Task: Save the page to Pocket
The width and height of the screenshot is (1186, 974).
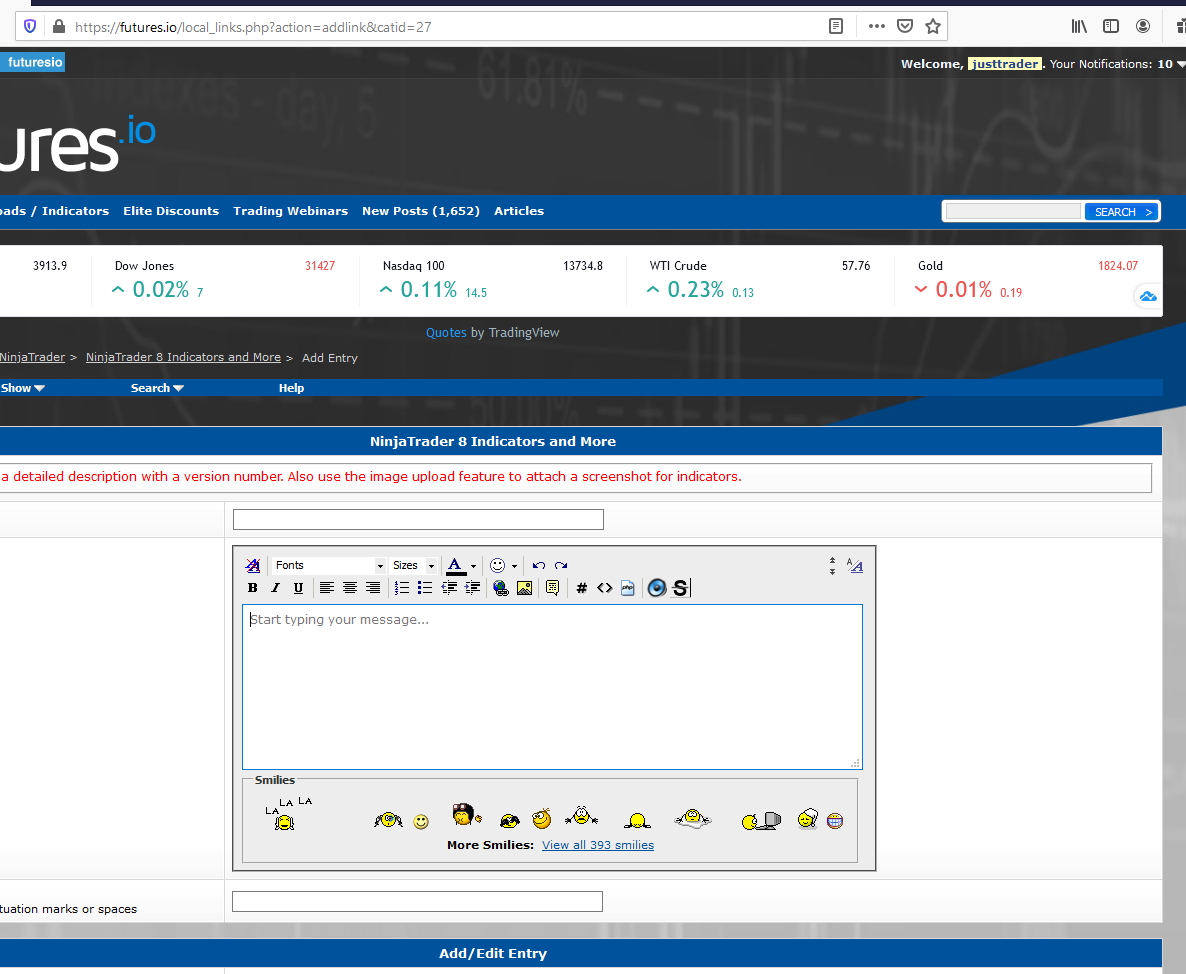Action: click(x=905, y=26)
